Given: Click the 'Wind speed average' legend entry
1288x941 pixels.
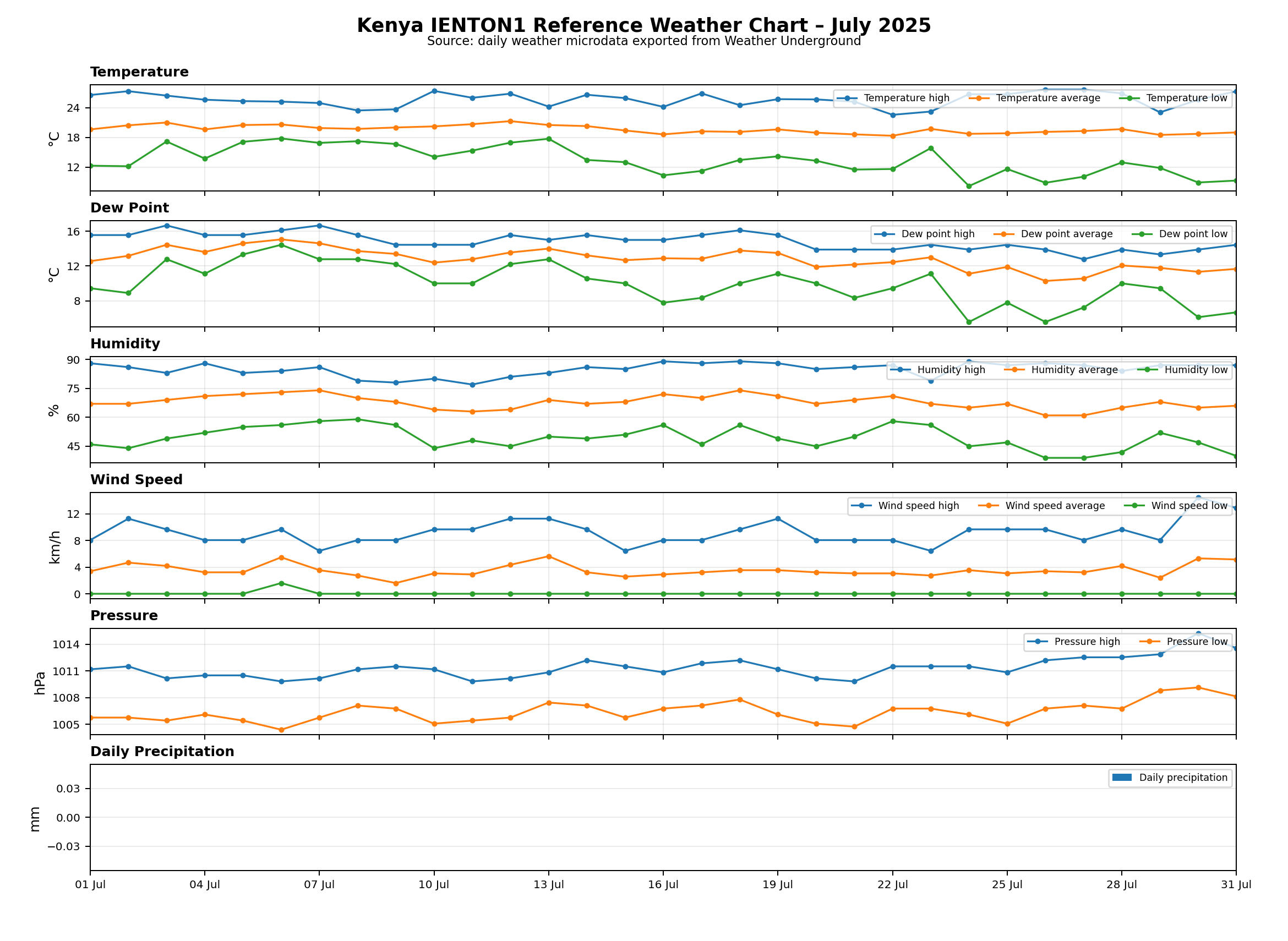Looking at the screenshot, I should tap(1041, 506).
